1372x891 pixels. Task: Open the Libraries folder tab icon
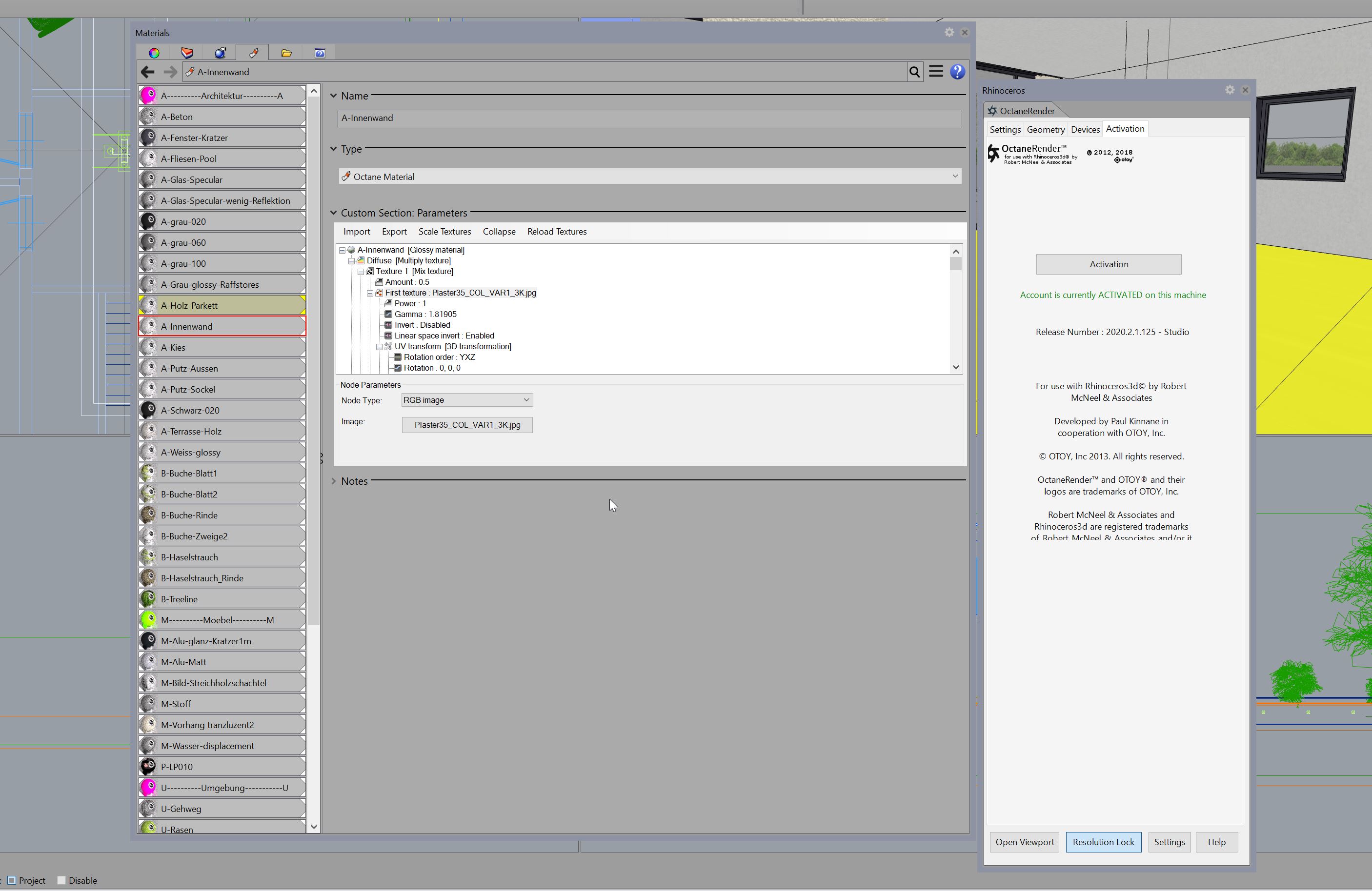click(286, 53)
